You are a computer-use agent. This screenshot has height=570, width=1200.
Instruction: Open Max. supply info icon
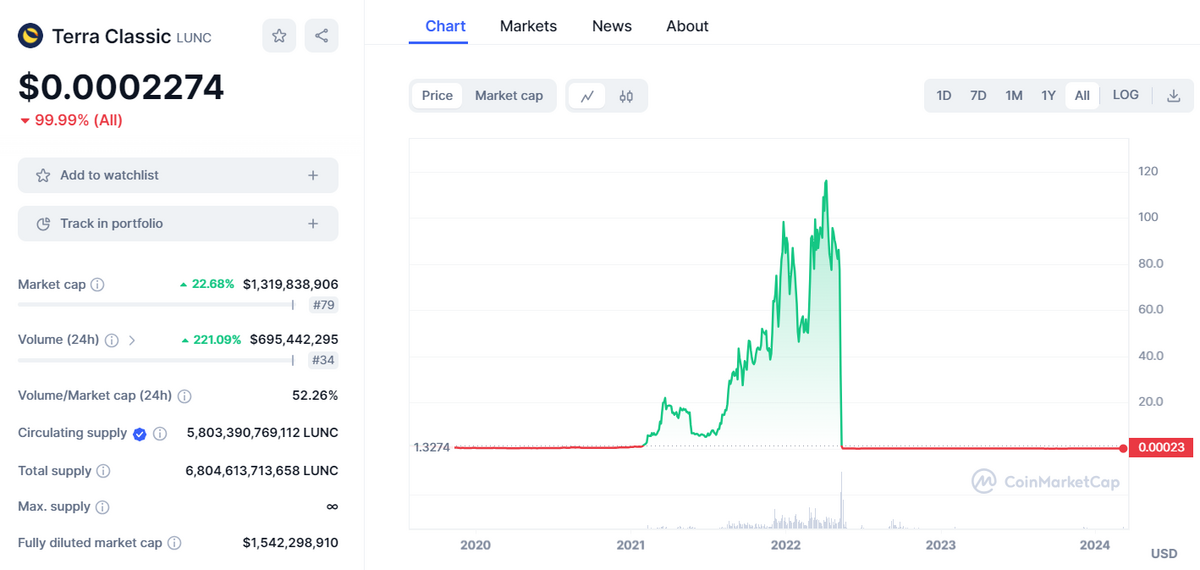[102, 507]
